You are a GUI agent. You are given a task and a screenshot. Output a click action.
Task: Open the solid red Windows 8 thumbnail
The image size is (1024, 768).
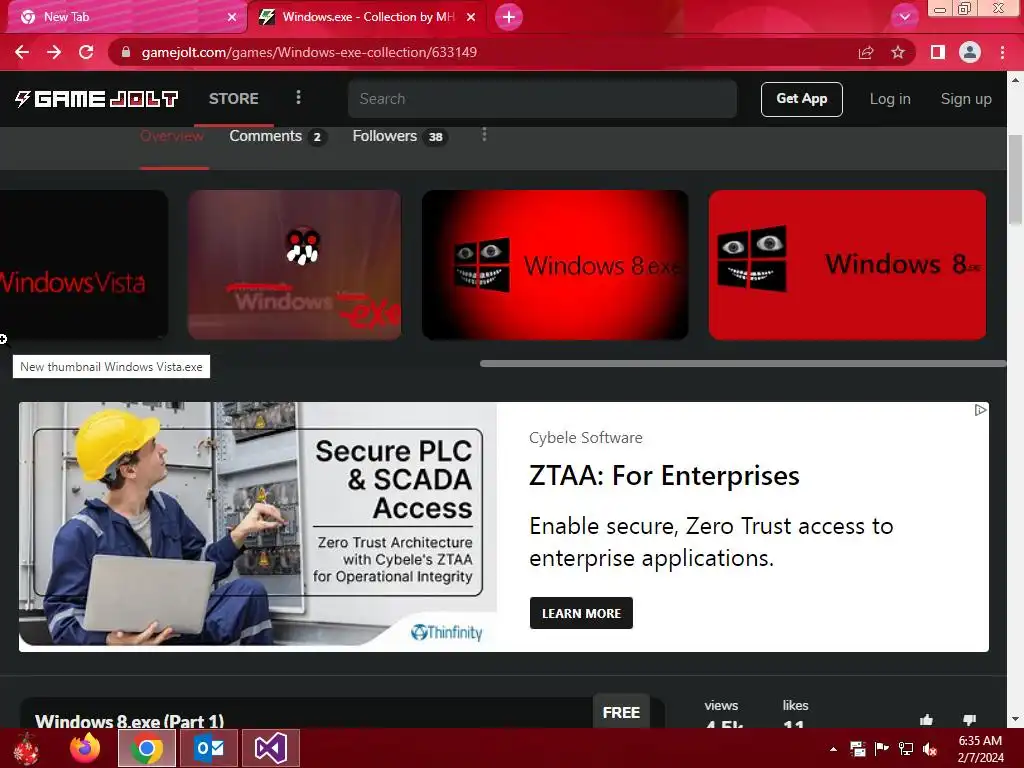pyautogui.click(x=847, y=264)
